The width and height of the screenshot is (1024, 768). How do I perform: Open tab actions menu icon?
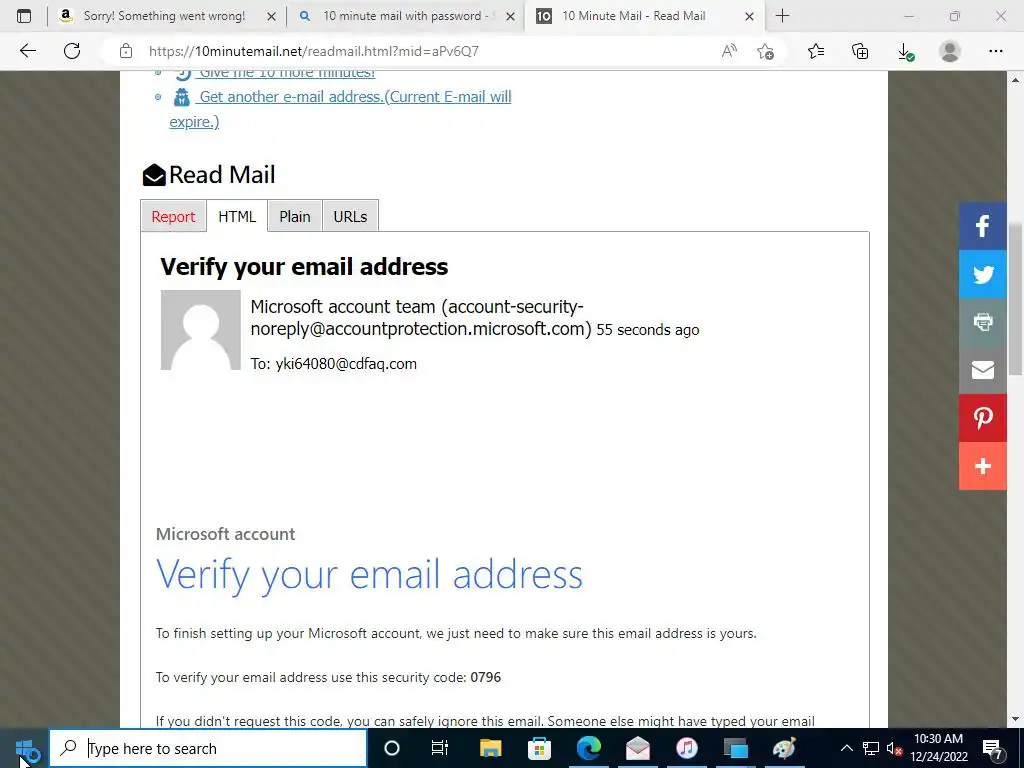24,16
